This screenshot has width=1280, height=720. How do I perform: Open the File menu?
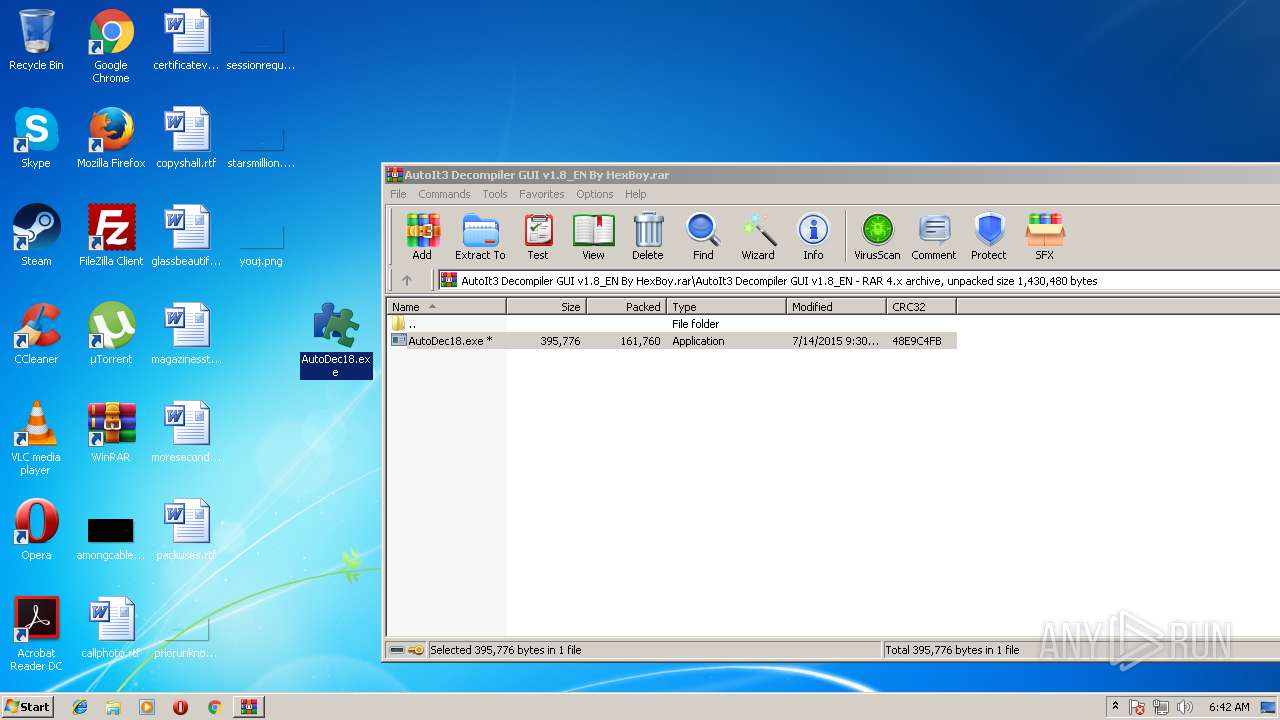click(398, 194)
